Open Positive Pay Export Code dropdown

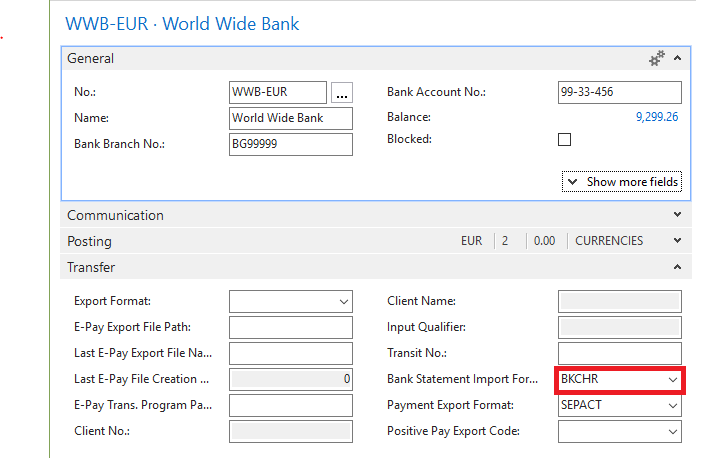(x=673, y=432)
